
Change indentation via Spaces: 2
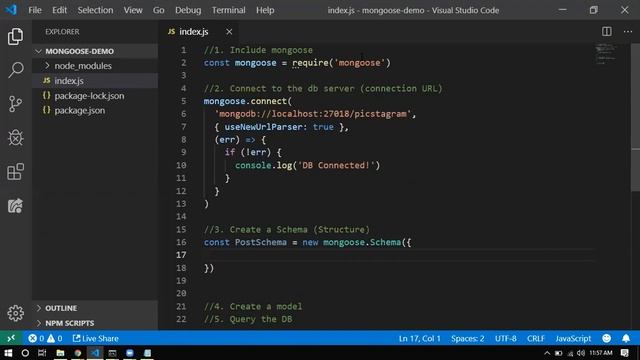(468, 338)
